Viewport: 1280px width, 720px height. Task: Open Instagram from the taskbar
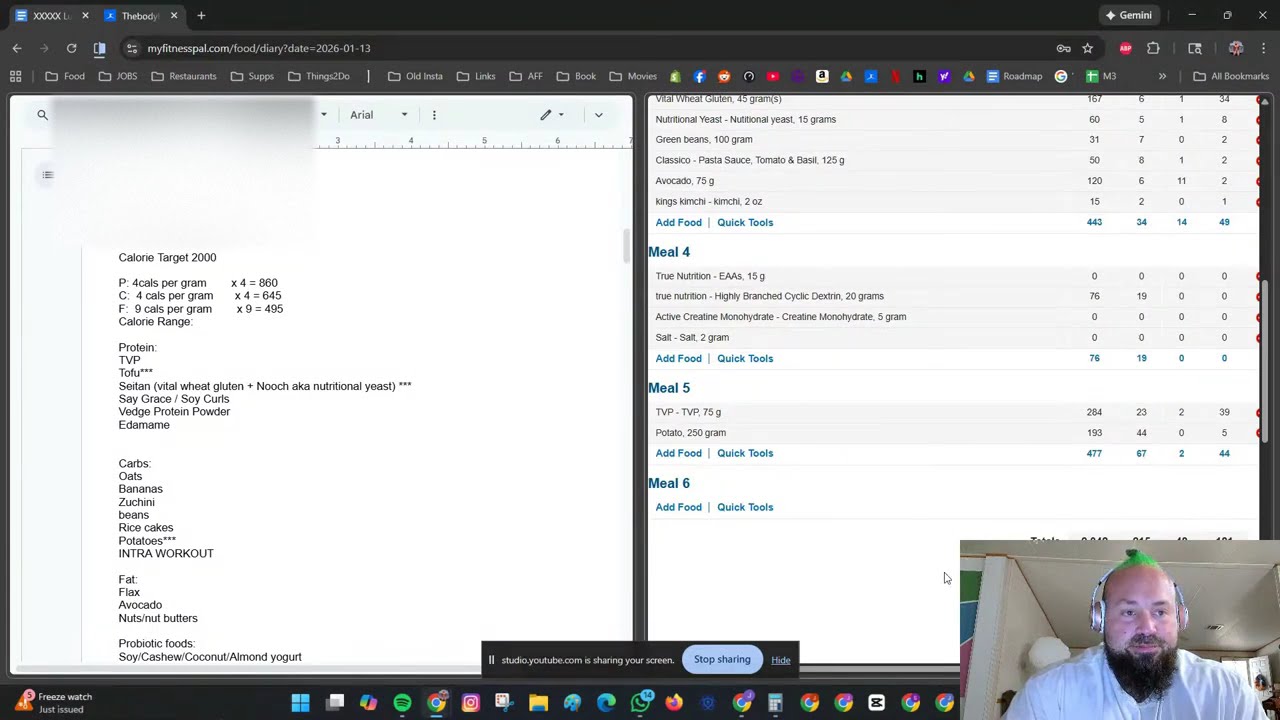470,703
